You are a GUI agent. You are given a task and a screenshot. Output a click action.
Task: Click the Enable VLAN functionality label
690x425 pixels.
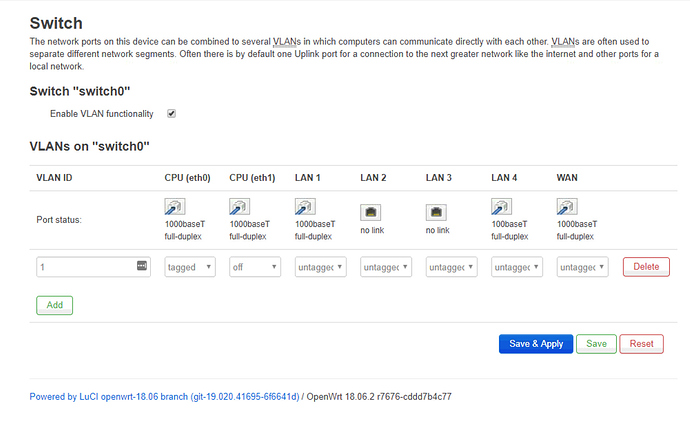(x=102, y=114)
